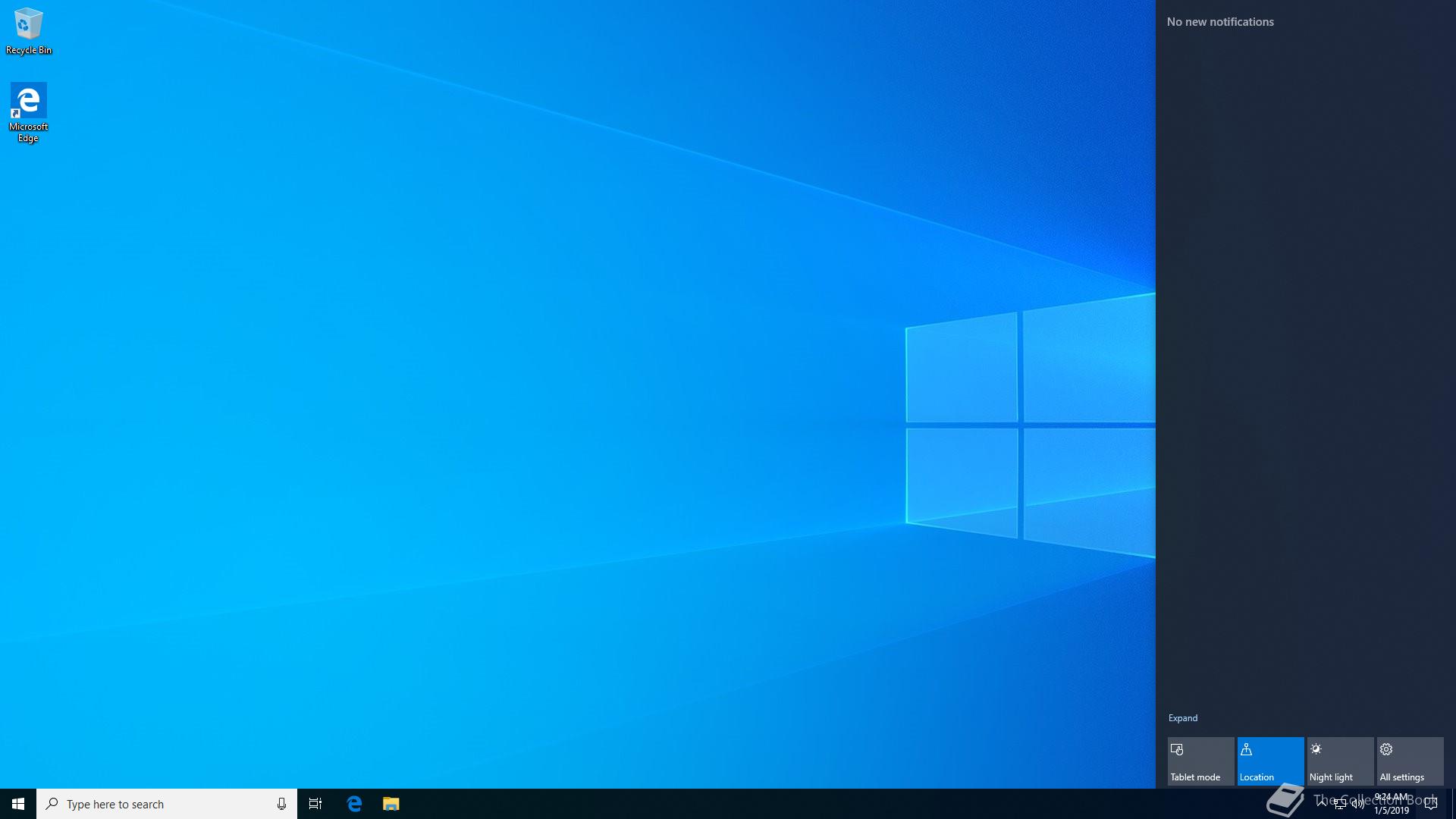Open File Explorer from the taskbar
Viewport: 1456px width, 819px height.
click(x=391, y=804)
